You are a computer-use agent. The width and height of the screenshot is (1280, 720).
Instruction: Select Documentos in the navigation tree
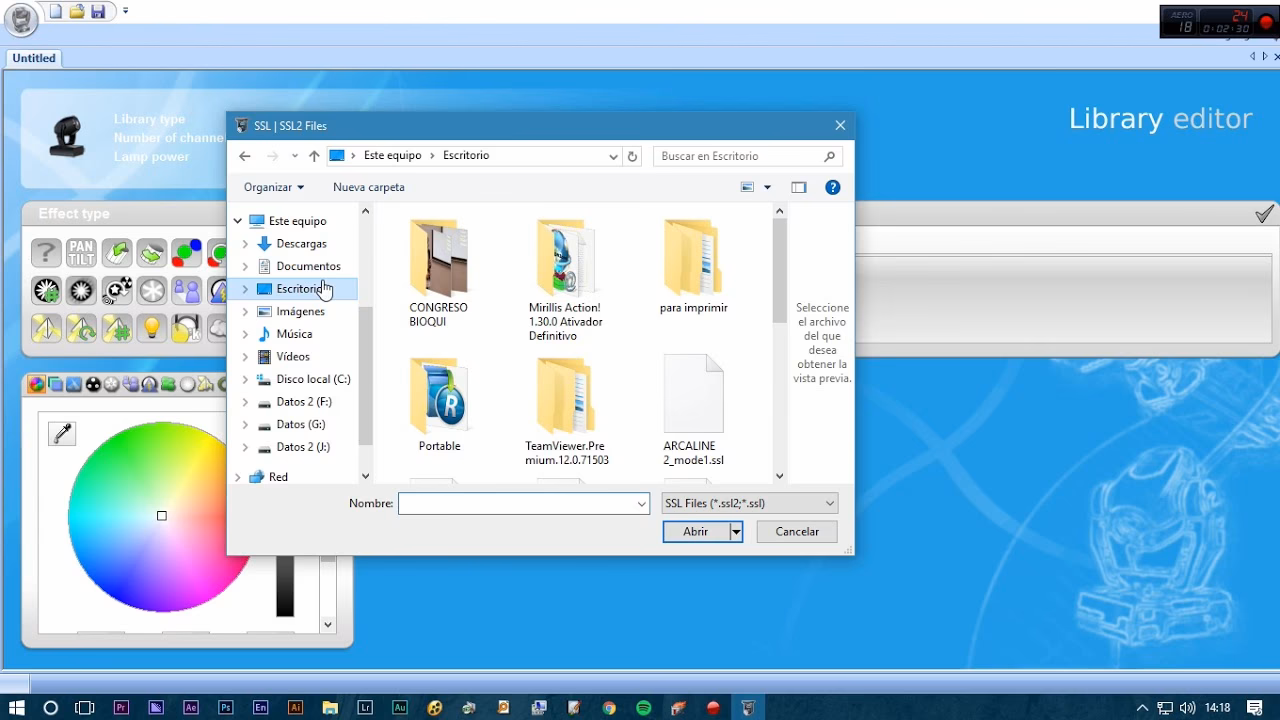click(308, 266)
